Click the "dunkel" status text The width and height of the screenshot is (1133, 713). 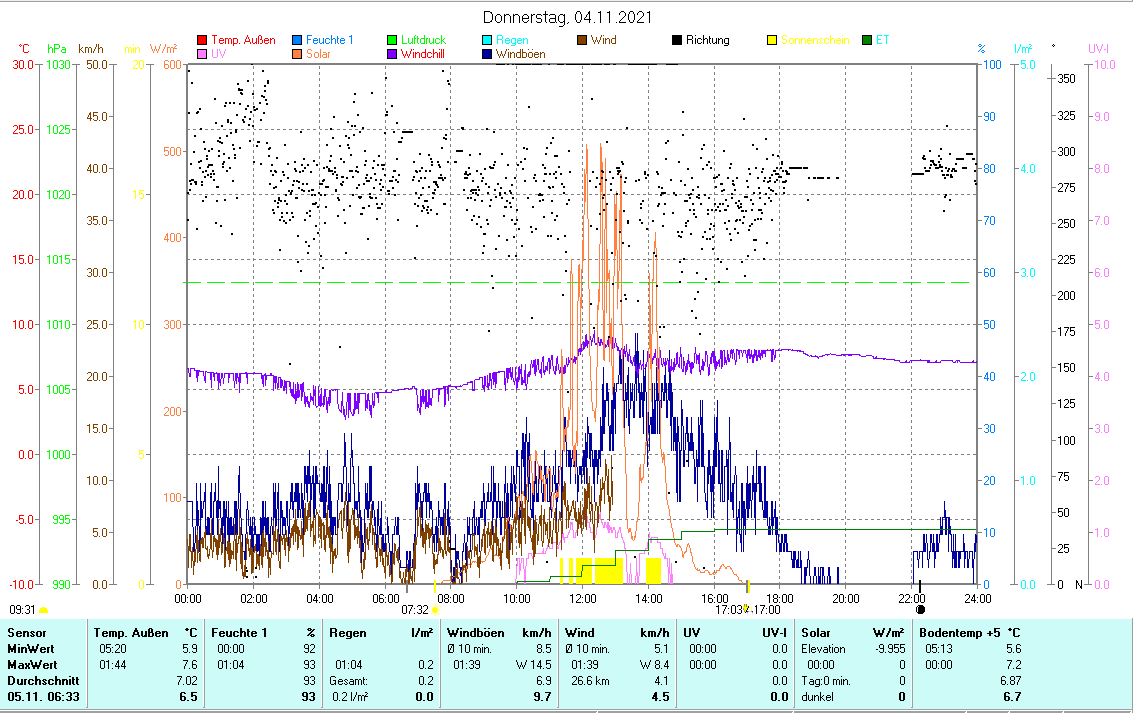817,696
